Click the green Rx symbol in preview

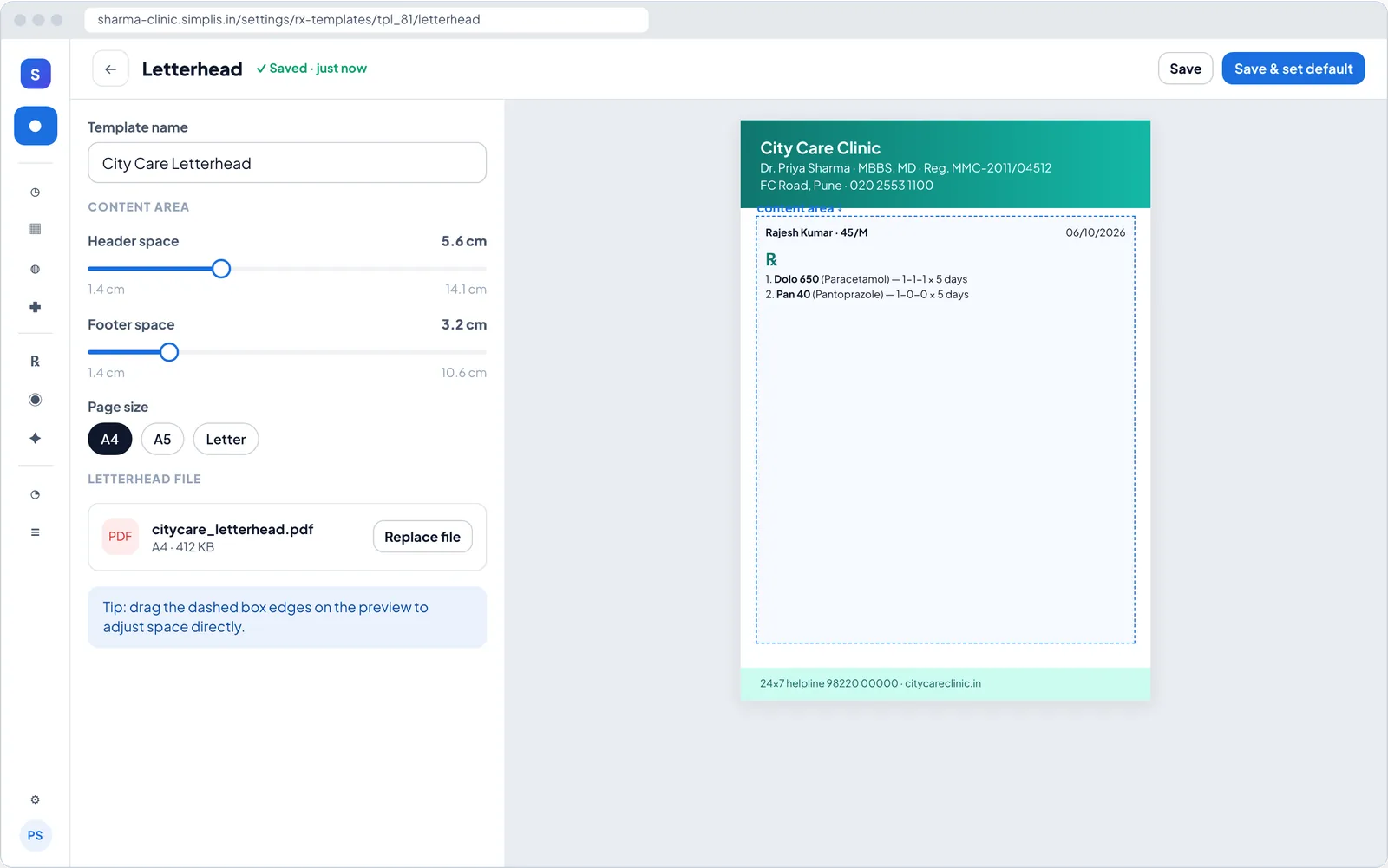tap(771, 259)
